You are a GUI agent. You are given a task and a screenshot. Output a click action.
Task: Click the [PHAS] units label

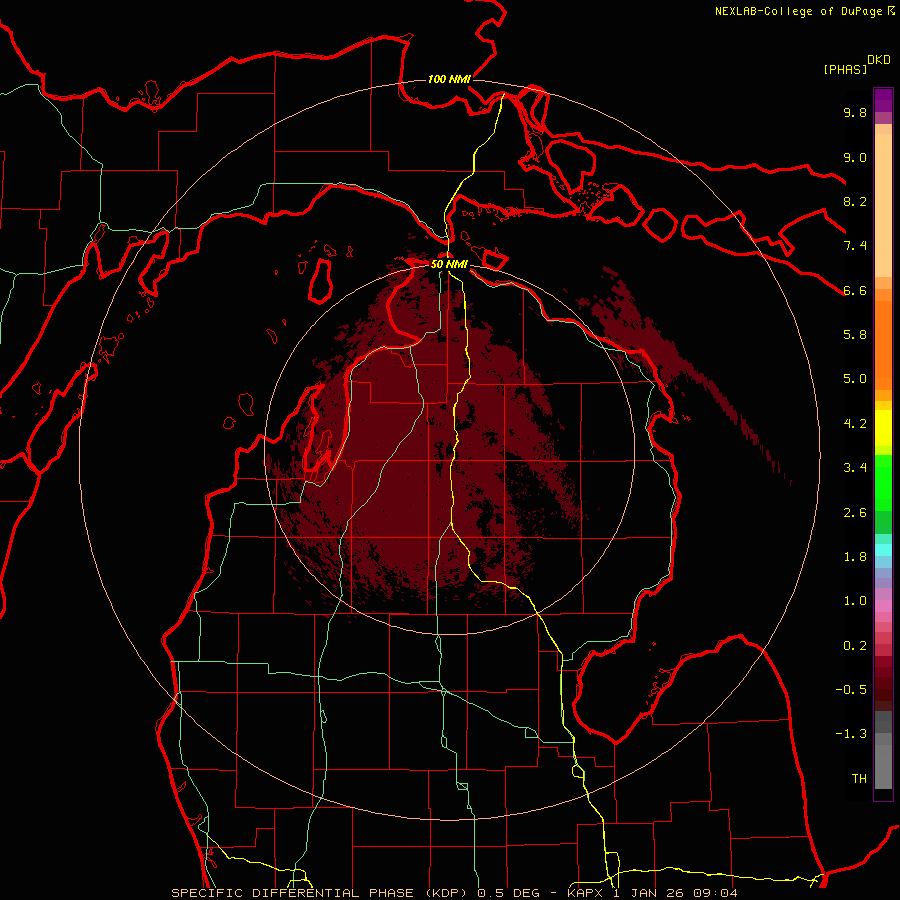coord(845,69)
